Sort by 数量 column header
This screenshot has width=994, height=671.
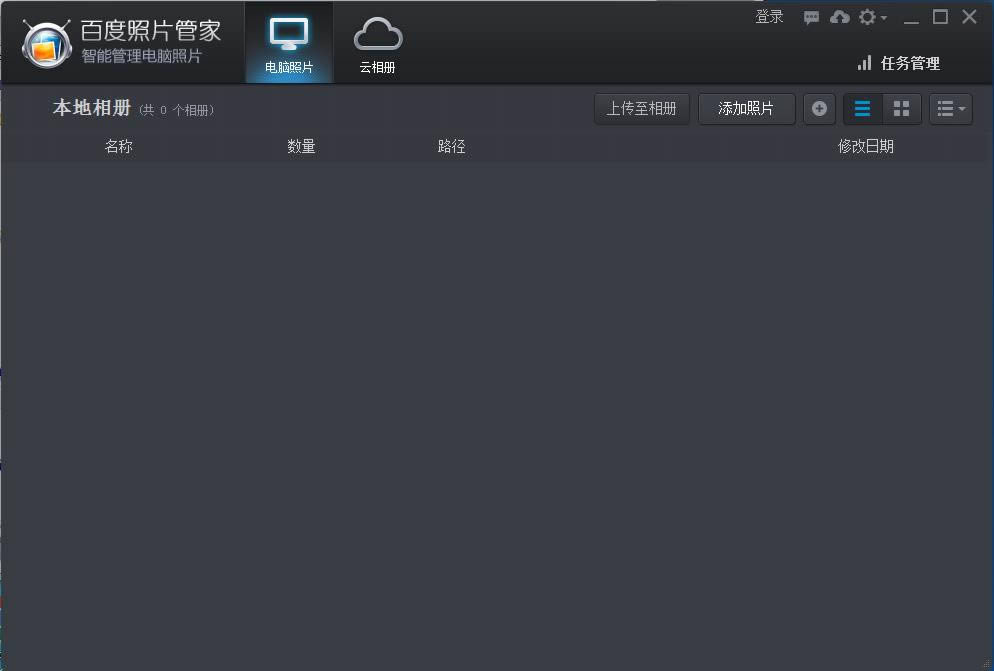point(301,147)
